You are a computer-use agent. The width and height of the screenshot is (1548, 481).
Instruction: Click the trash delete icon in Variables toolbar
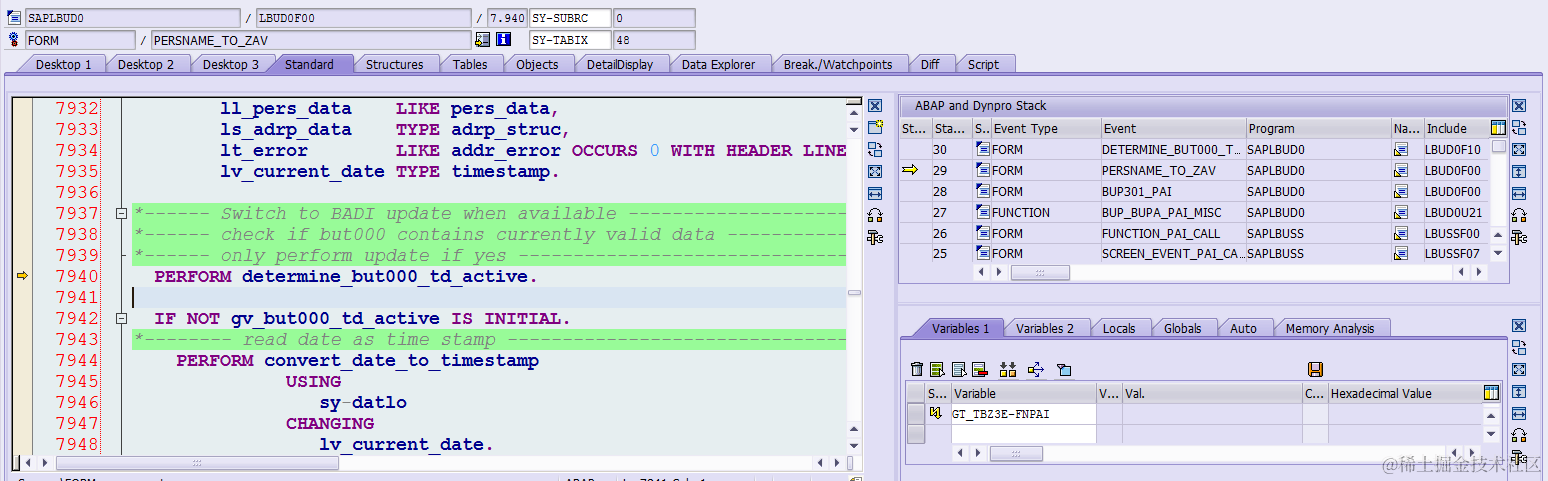917,370
